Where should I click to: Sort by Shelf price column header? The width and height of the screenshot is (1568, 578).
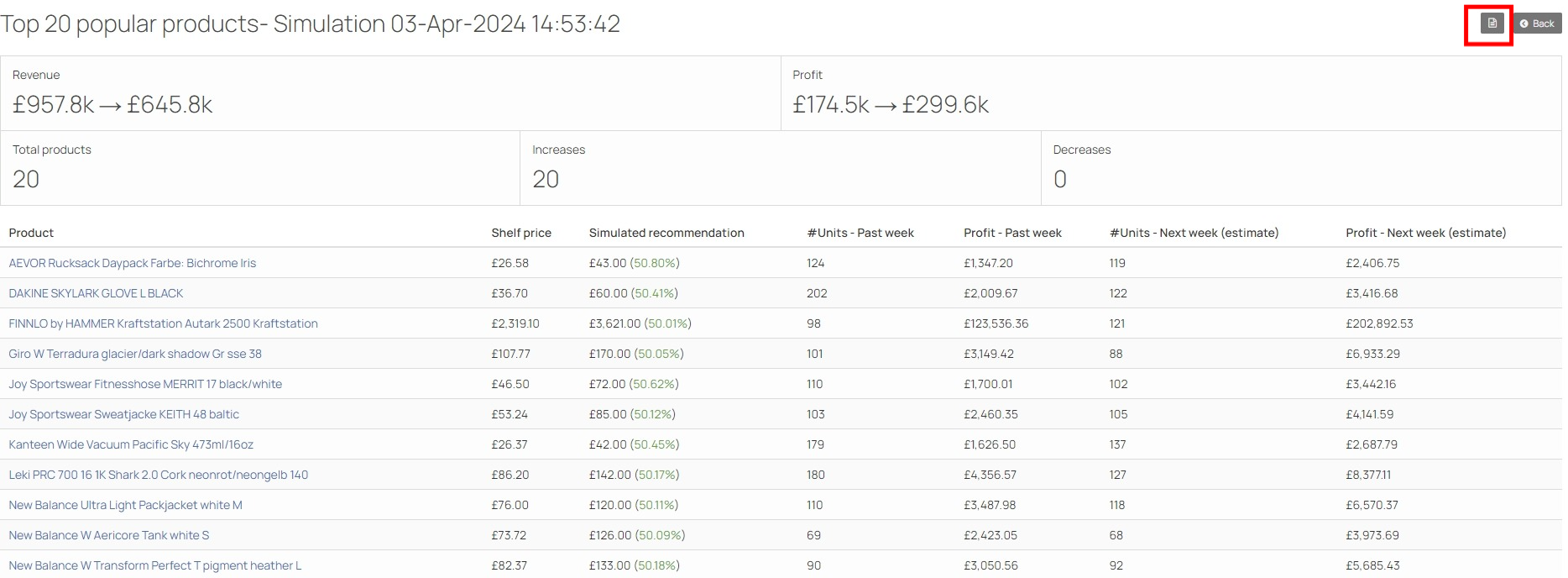point(521,233)
